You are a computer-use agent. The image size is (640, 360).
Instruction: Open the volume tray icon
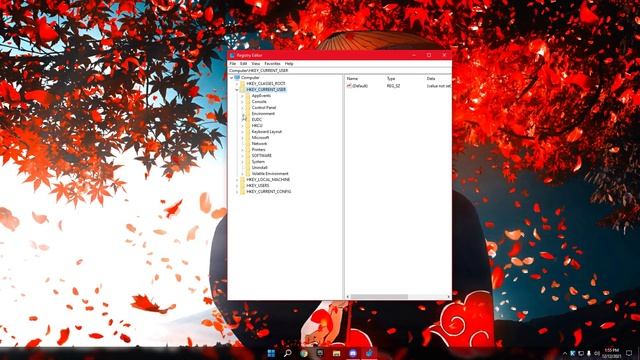597,353
